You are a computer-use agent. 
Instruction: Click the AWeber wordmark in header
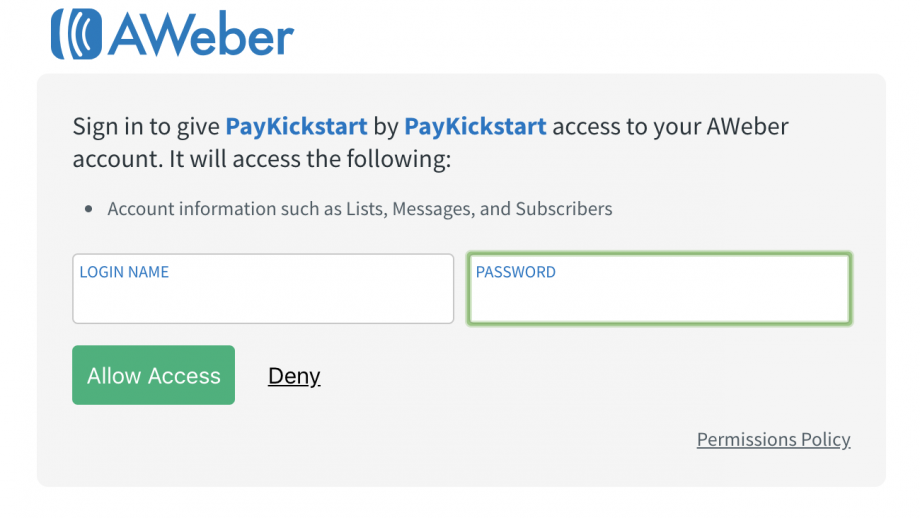point(201,34)
